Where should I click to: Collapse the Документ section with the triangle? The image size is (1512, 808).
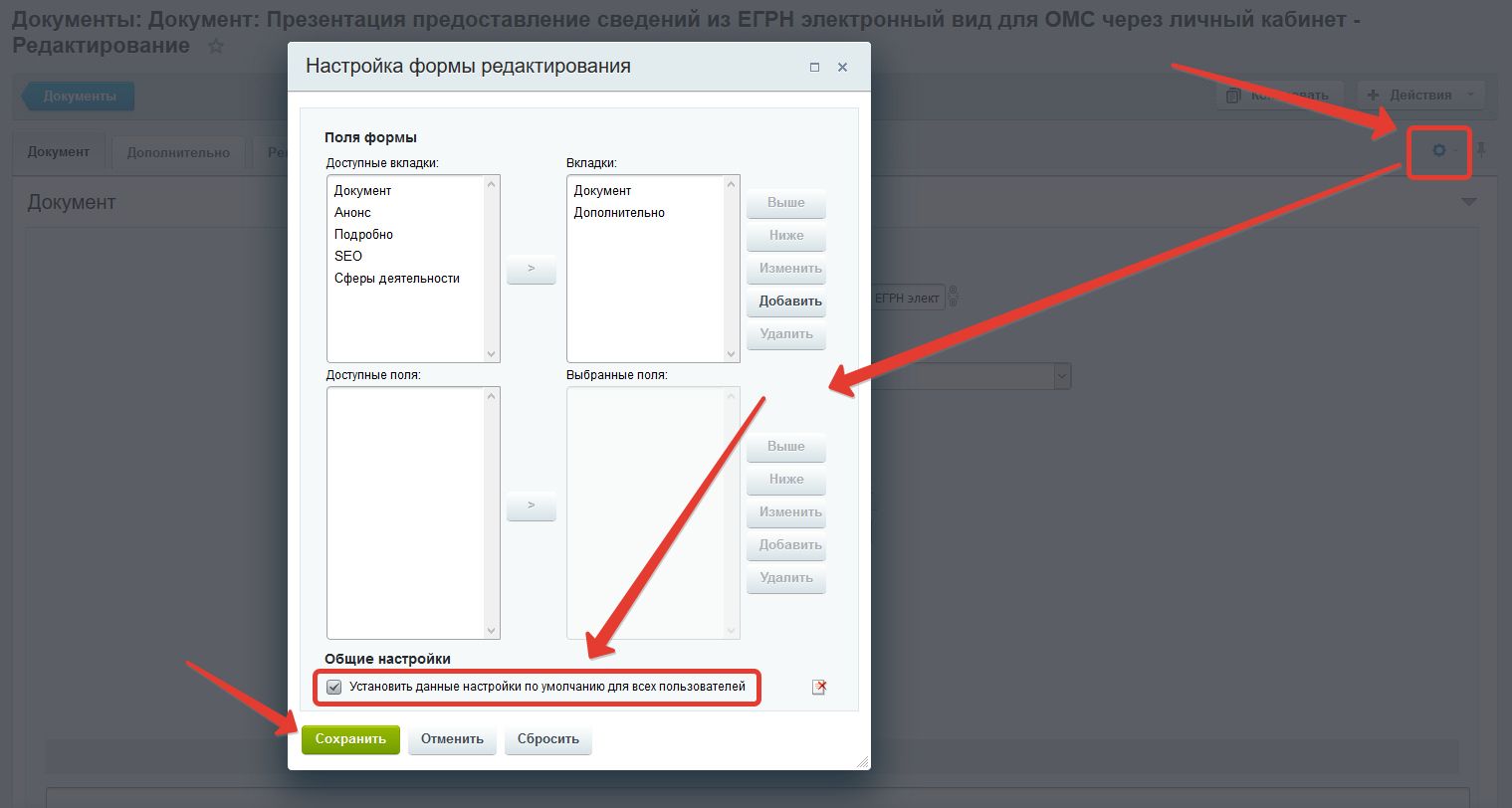[1468, 202]
